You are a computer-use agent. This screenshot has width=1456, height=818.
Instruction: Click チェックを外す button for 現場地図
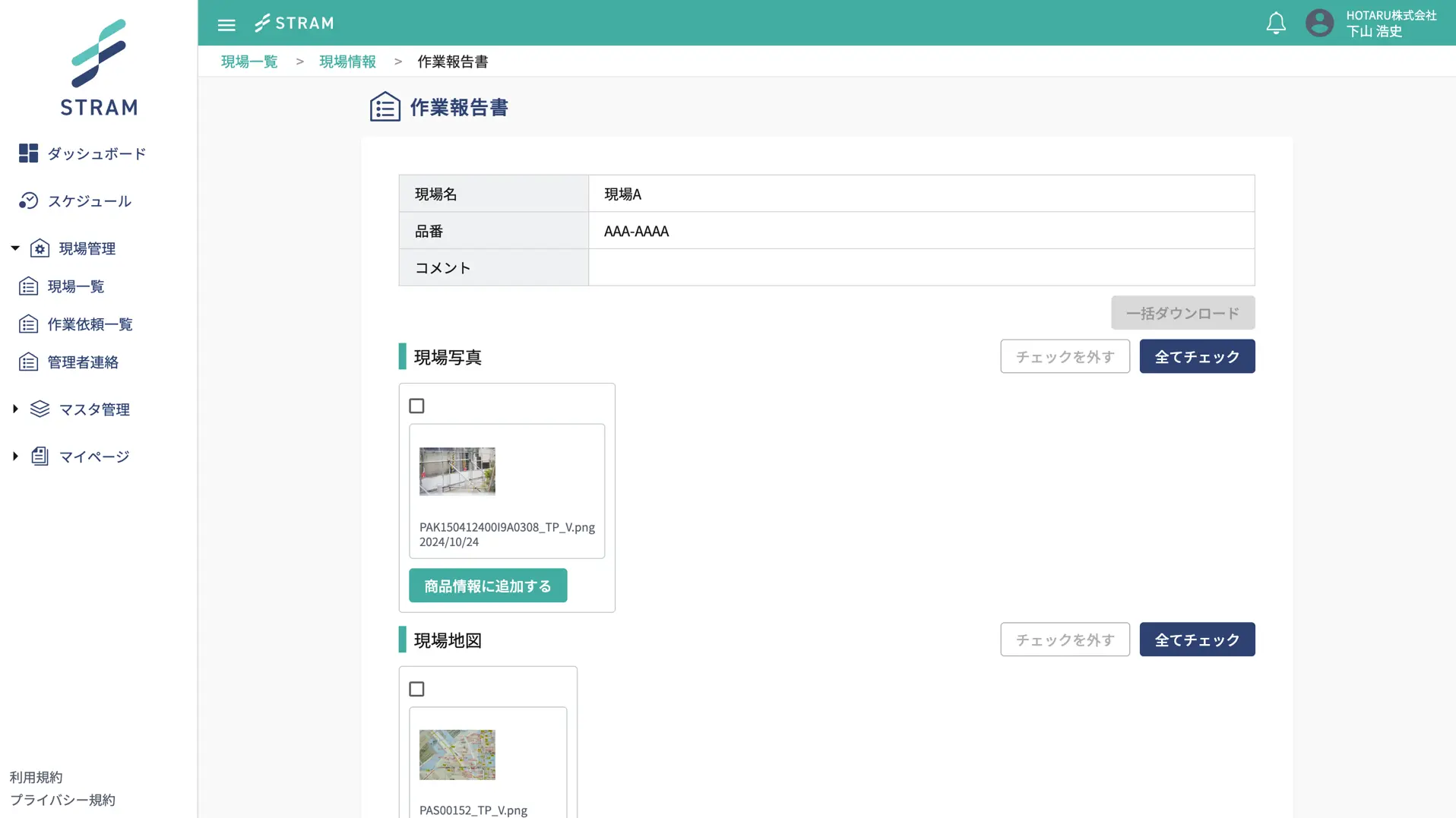(1065, 640)
